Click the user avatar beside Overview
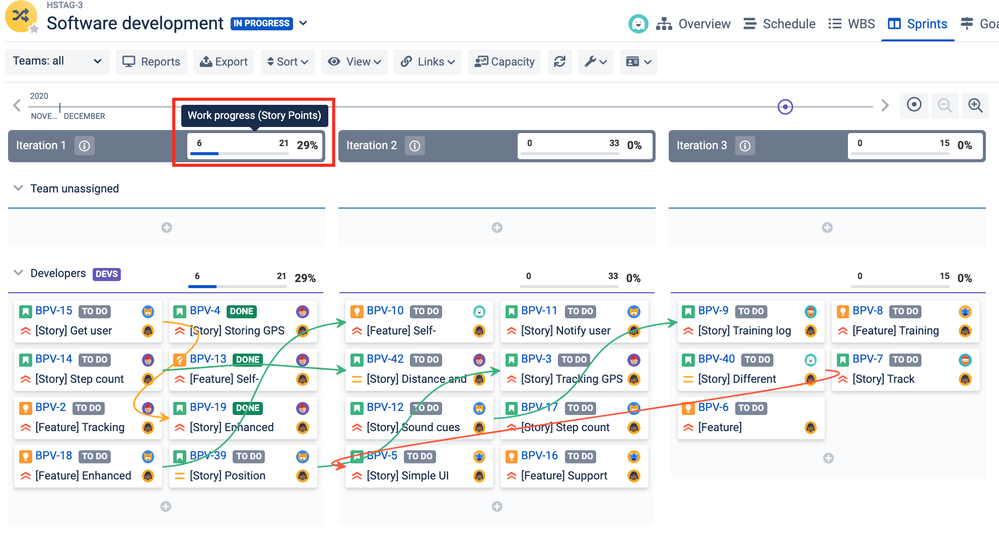 click(x=638, y=24)
